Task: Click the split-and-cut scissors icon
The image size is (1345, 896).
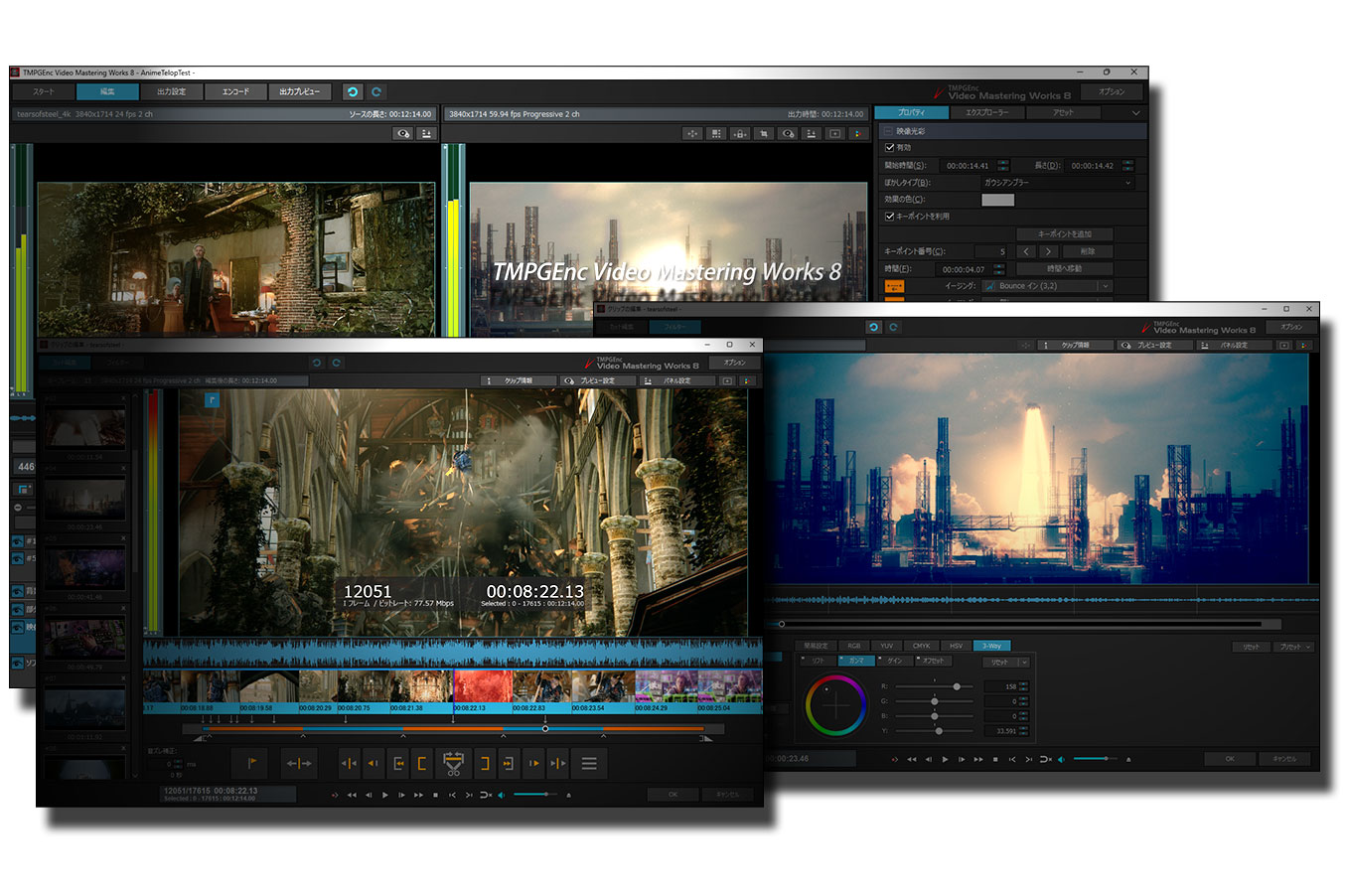Action: 453,764
